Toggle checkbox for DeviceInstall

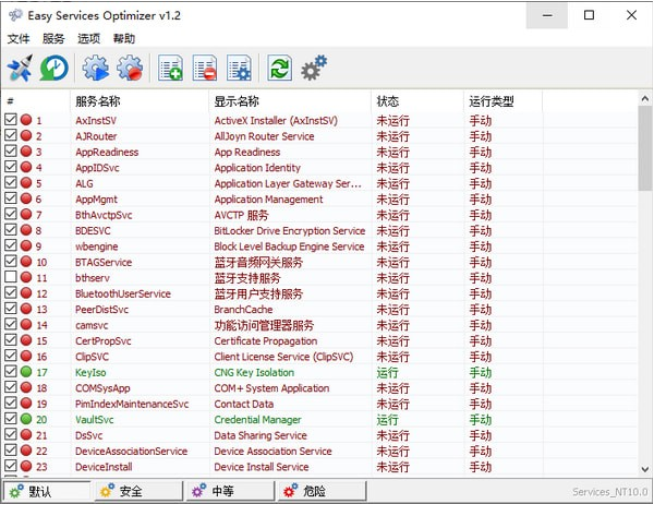pos(10,466)
